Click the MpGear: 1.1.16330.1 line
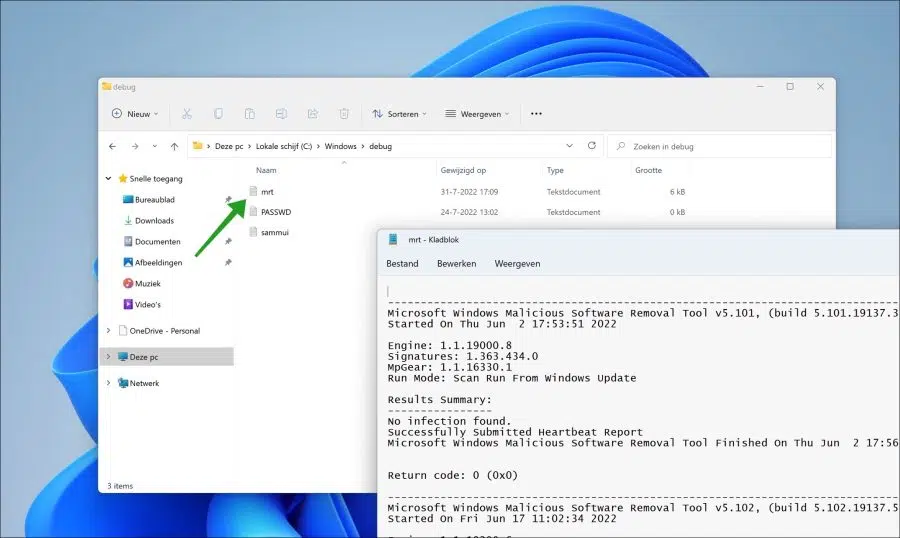The width and height of the screenshot is (900, 538). pos(449,367)
